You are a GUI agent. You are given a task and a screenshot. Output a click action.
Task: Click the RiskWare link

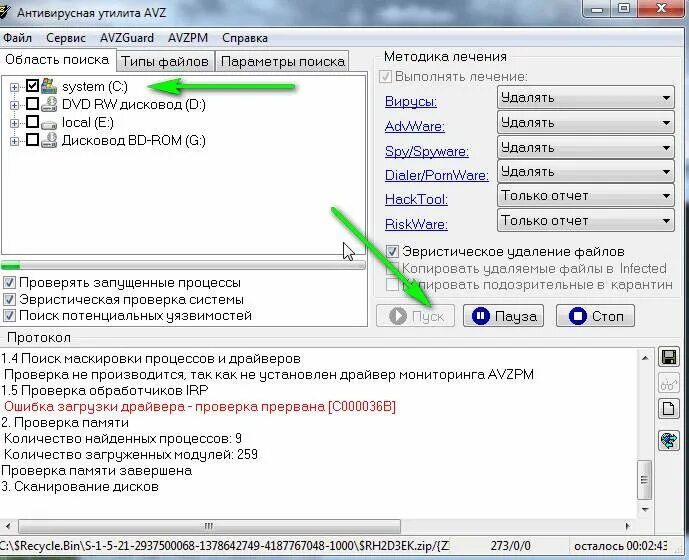point(416,224)
